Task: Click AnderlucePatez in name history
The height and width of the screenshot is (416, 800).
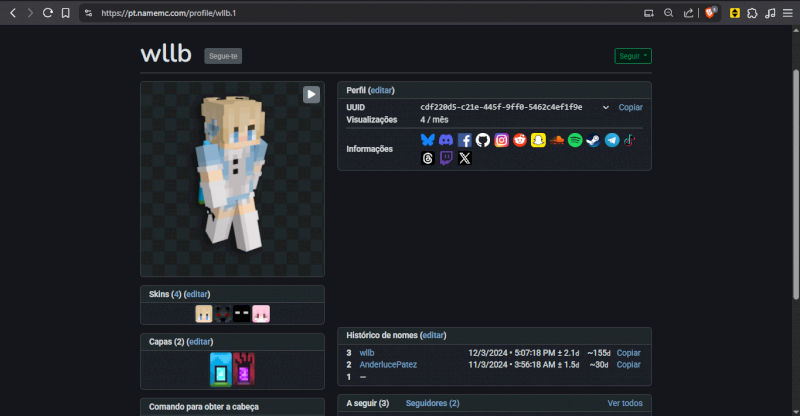Action: tap(388, 365)
